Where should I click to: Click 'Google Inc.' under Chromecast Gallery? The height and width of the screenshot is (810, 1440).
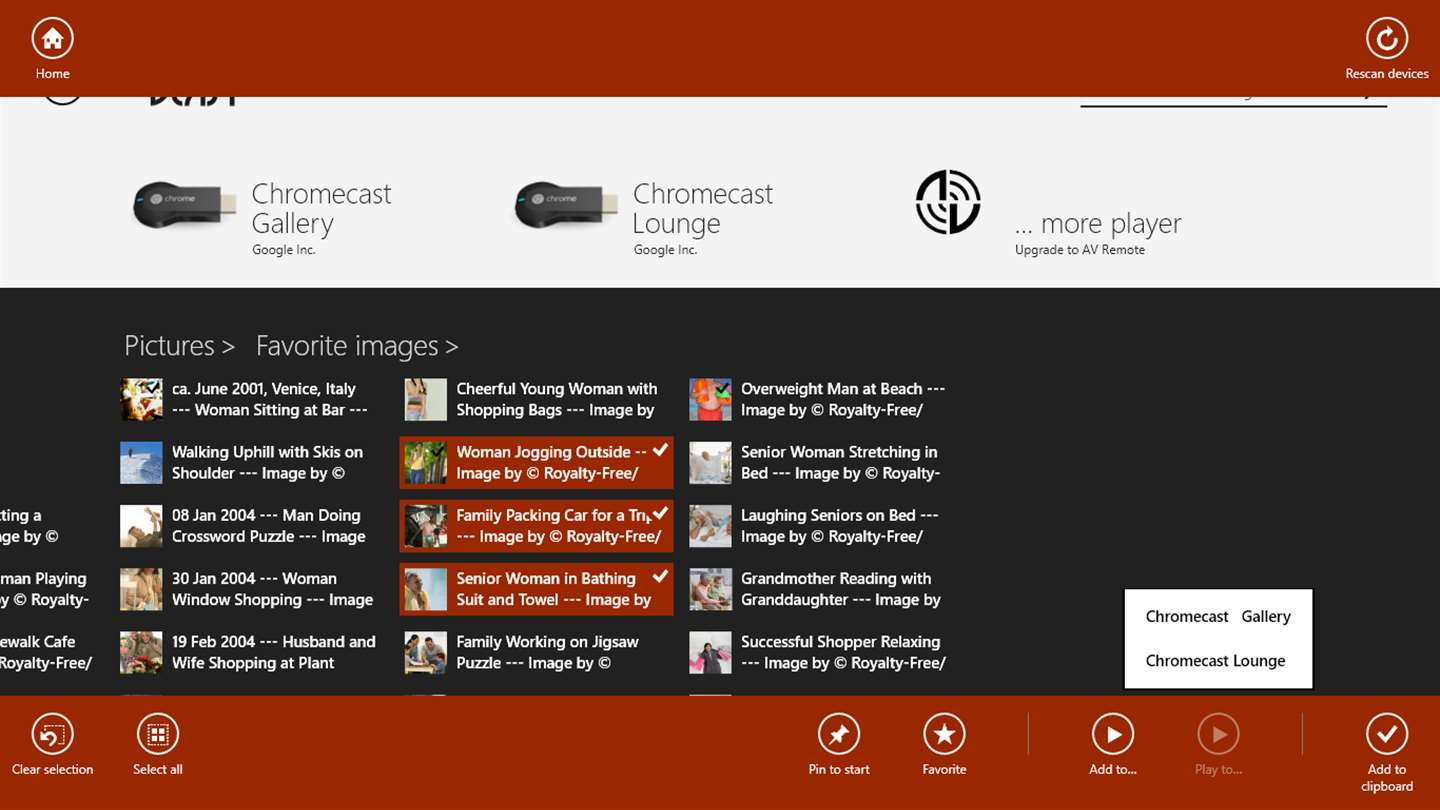pos(284,250)
